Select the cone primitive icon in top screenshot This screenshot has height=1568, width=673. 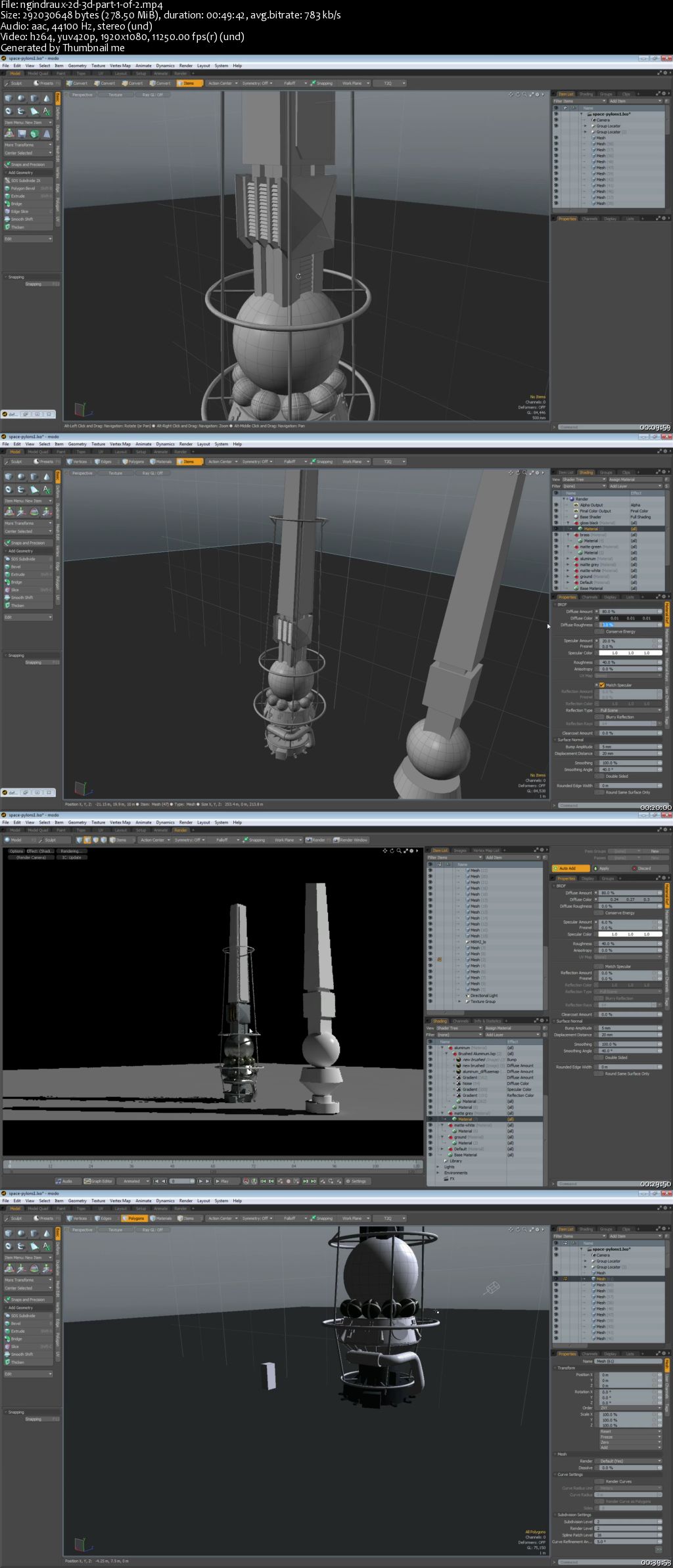[x=46, y=98]
